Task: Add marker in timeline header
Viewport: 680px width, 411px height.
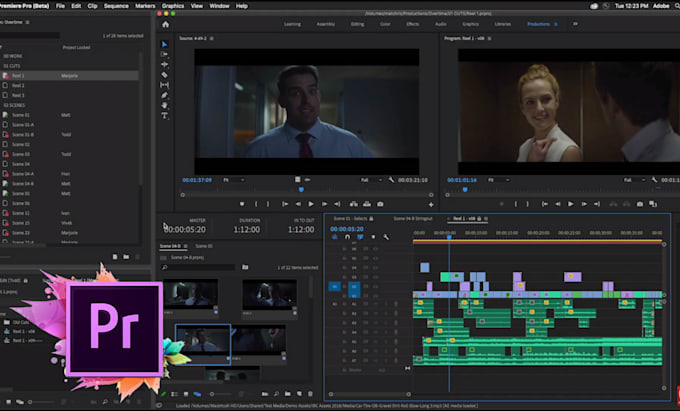Action: coord(373,237)
